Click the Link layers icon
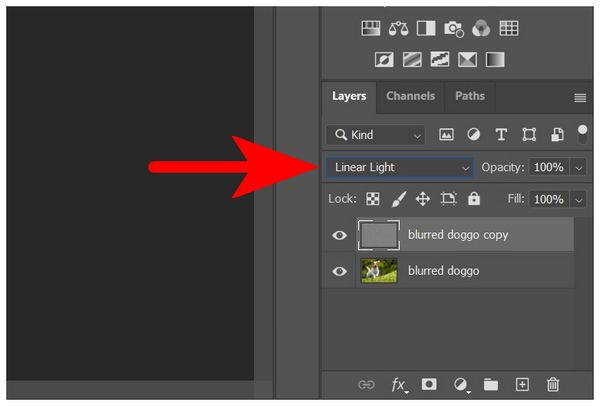Screen dimensions: 600x406 366,385
